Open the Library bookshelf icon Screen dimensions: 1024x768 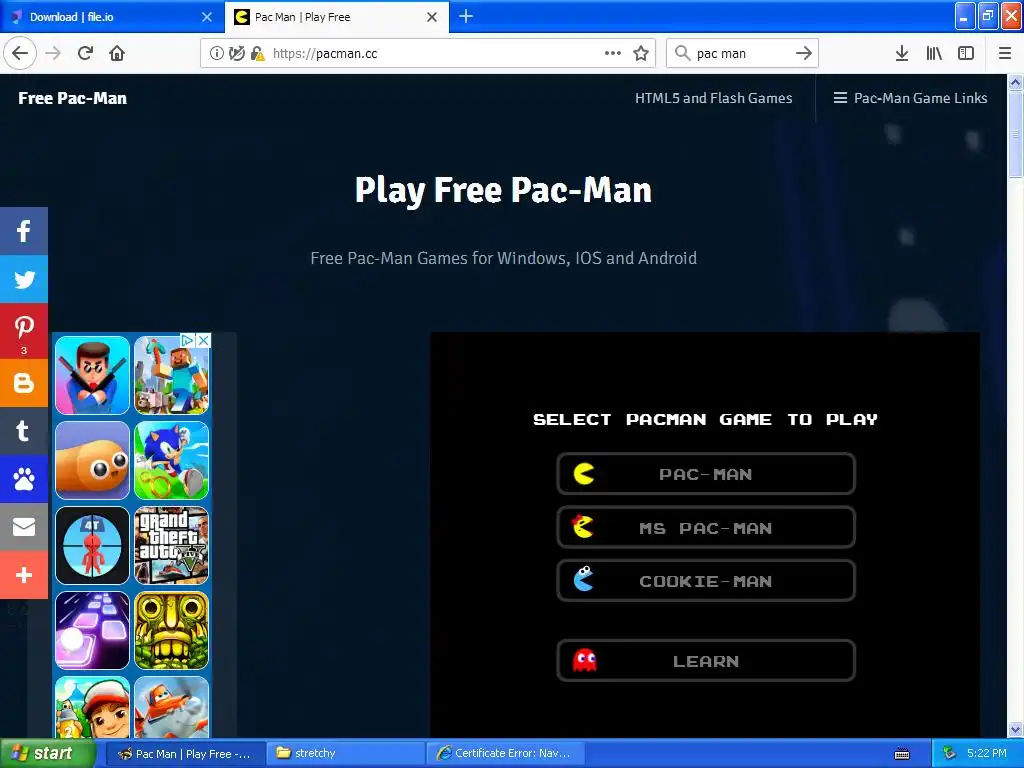pyautogui.click(x=934, y=53)
